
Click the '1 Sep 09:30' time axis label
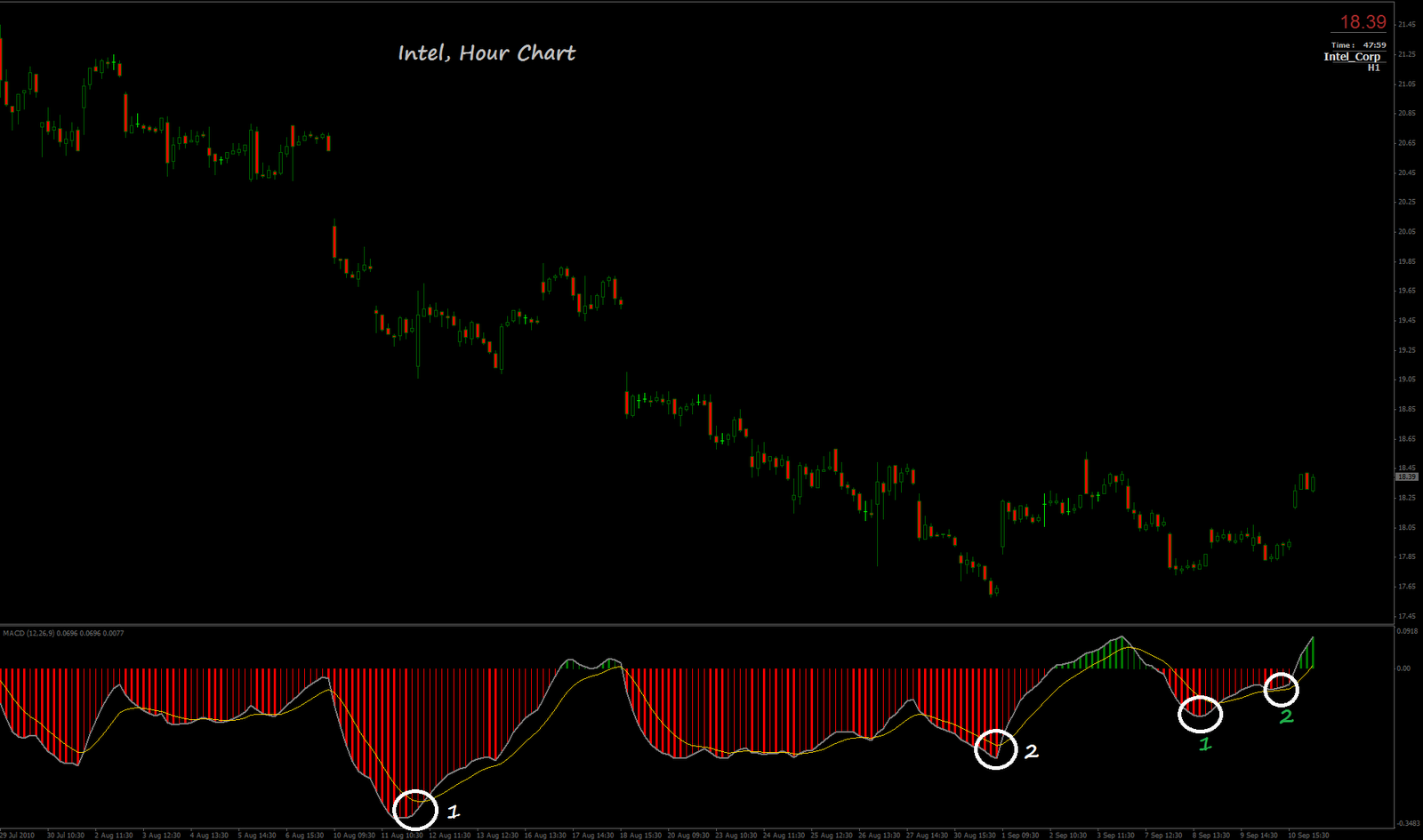pos(1020,836)
